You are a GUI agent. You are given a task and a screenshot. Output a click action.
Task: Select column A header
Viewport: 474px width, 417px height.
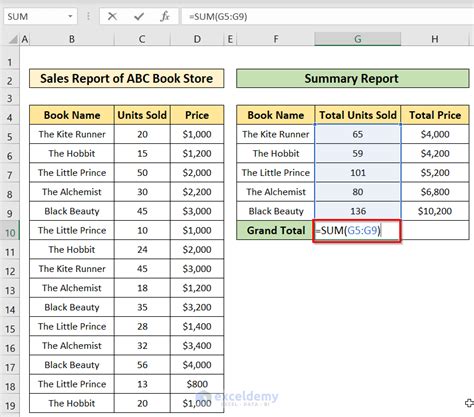pos(24,39)
